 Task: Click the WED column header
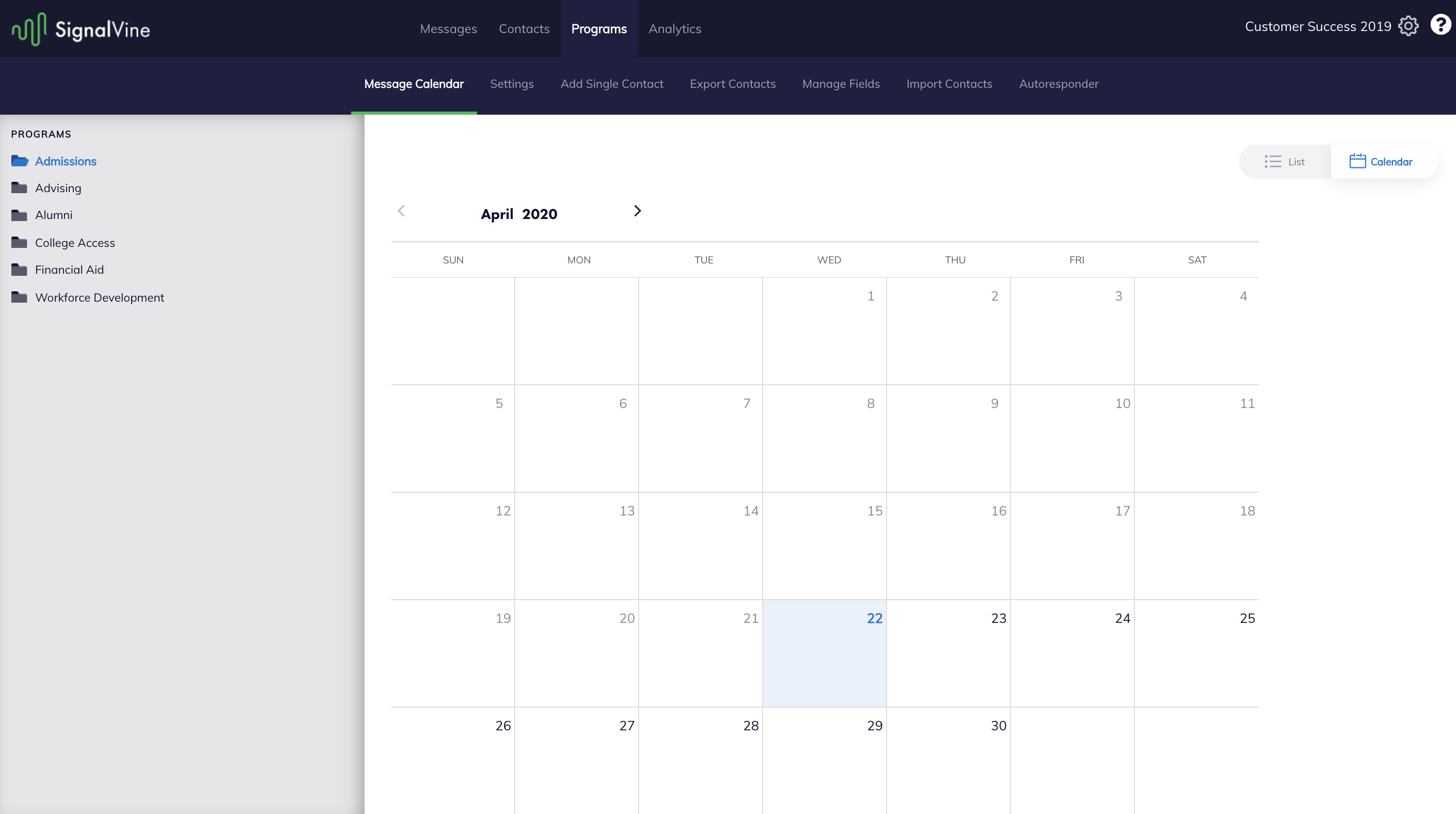click(x=829, y=260)
